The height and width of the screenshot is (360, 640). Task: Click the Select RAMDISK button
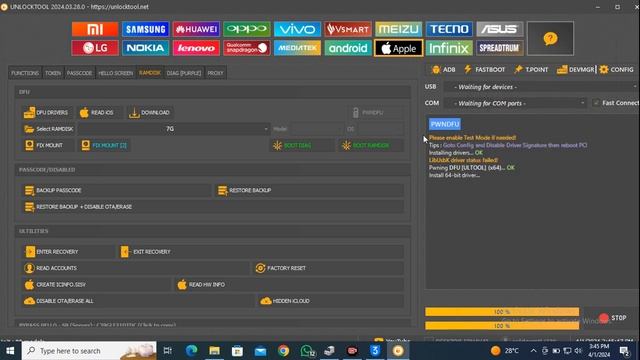point(49,129)
